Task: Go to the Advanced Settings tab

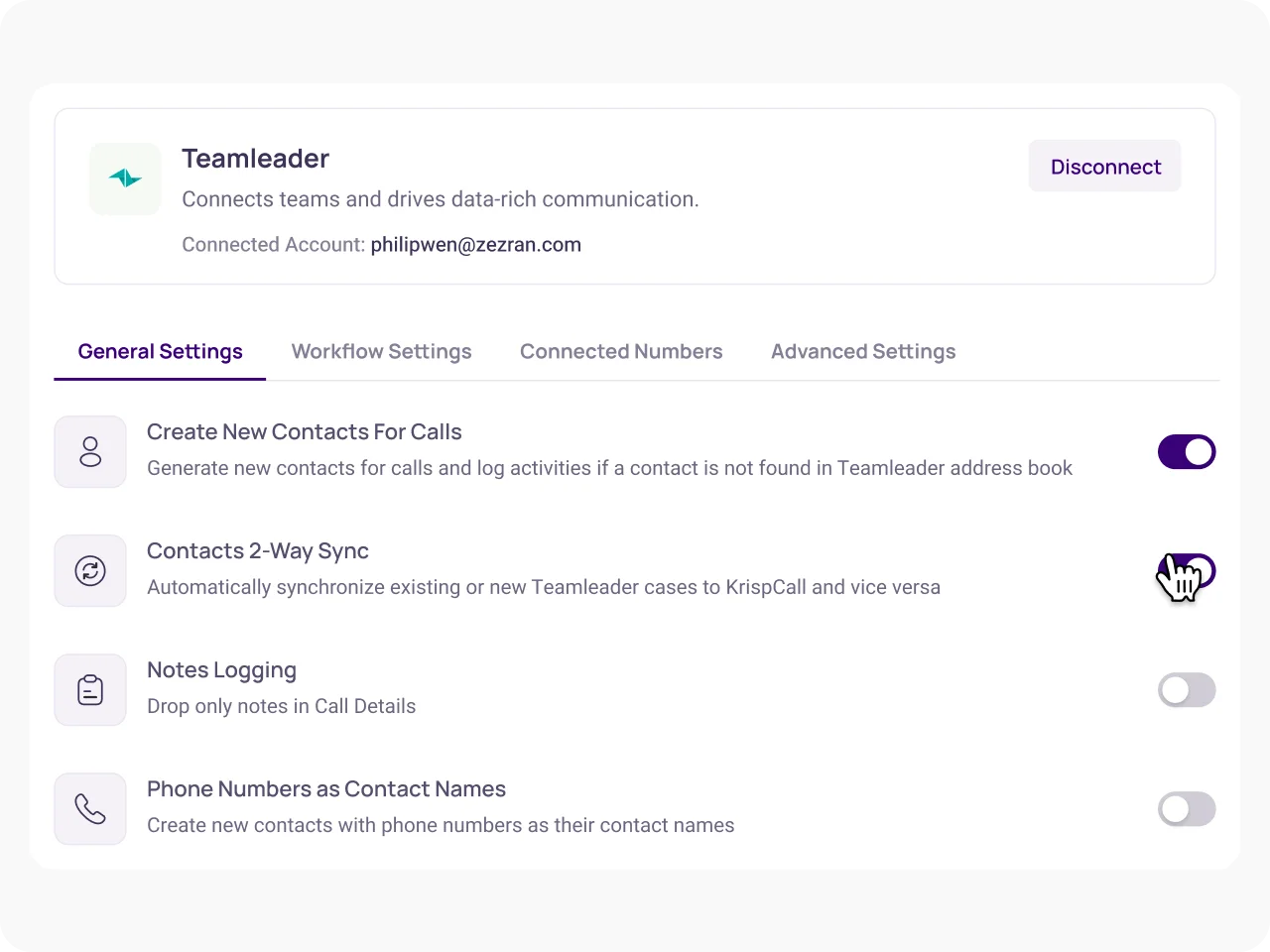Action: (863, 352)
